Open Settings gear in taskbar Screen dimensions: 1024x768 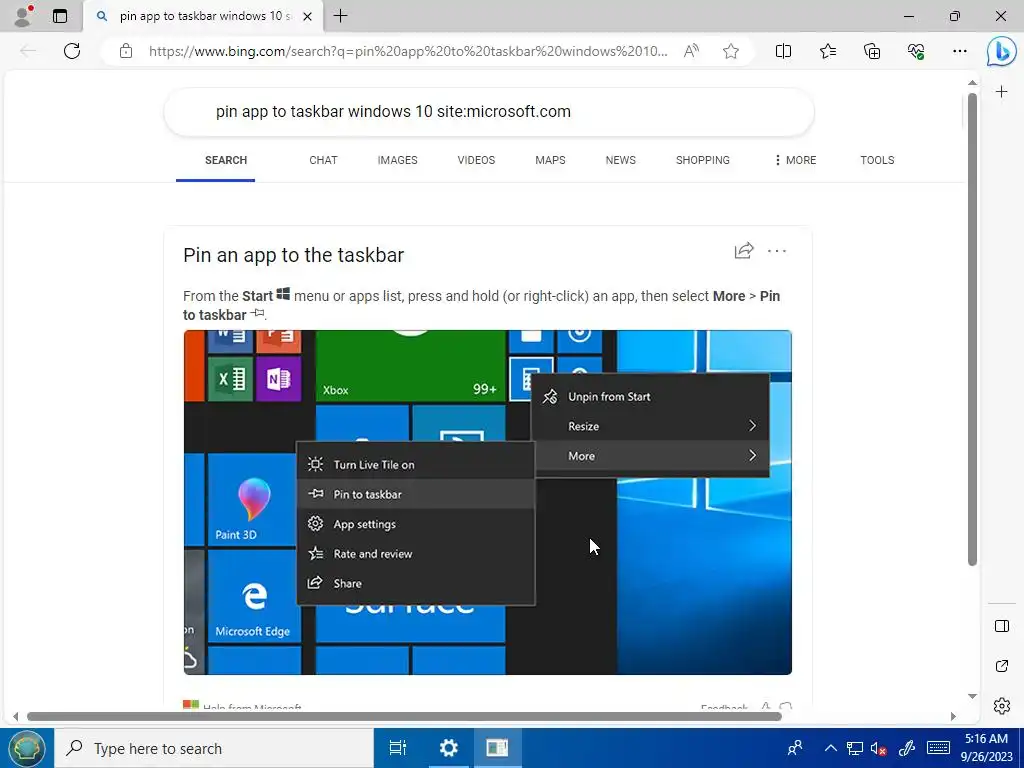[449, 748]
